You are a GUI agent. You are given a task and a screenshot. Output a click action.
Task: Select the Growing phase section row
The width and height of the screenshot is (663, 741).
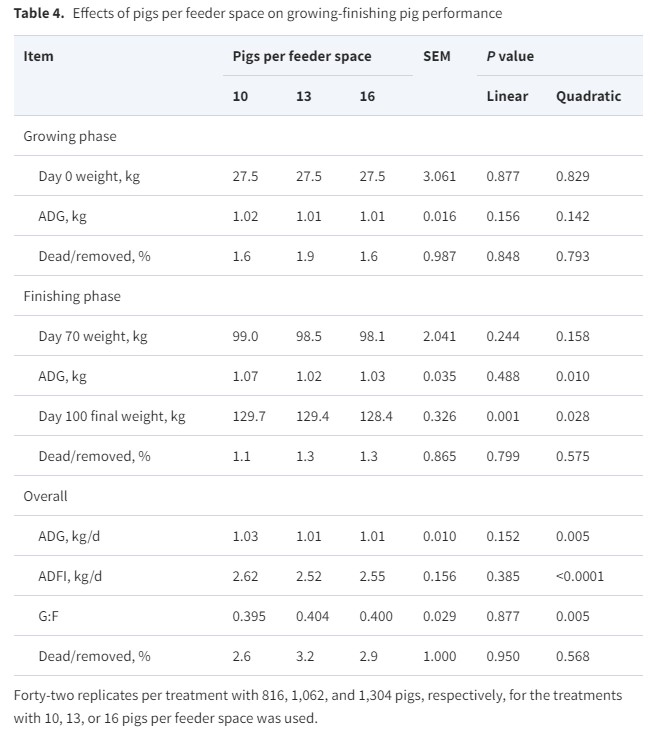[x=70, y=136]
